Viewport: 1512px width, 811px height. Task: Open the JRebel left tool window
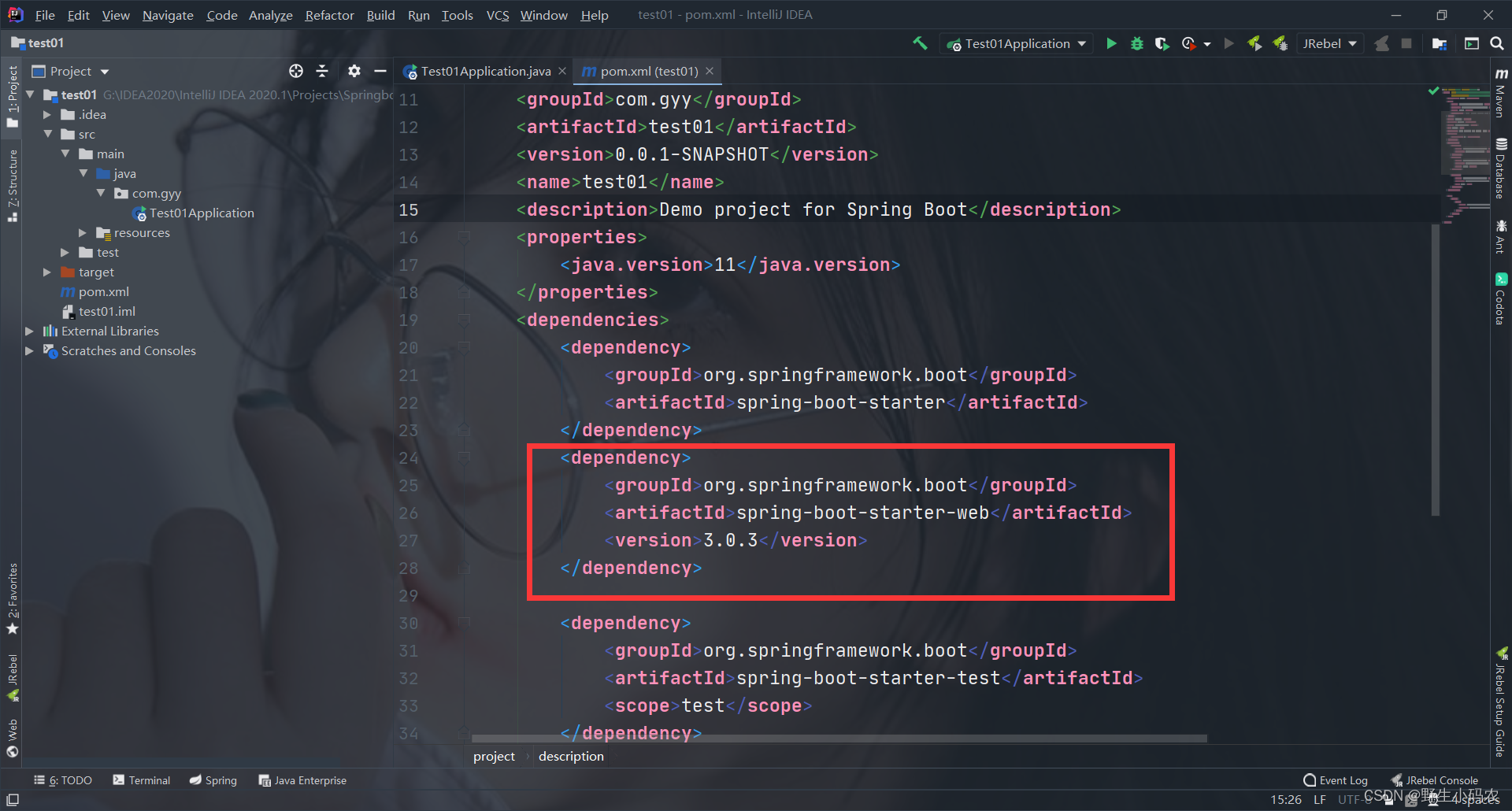(13, 677)
